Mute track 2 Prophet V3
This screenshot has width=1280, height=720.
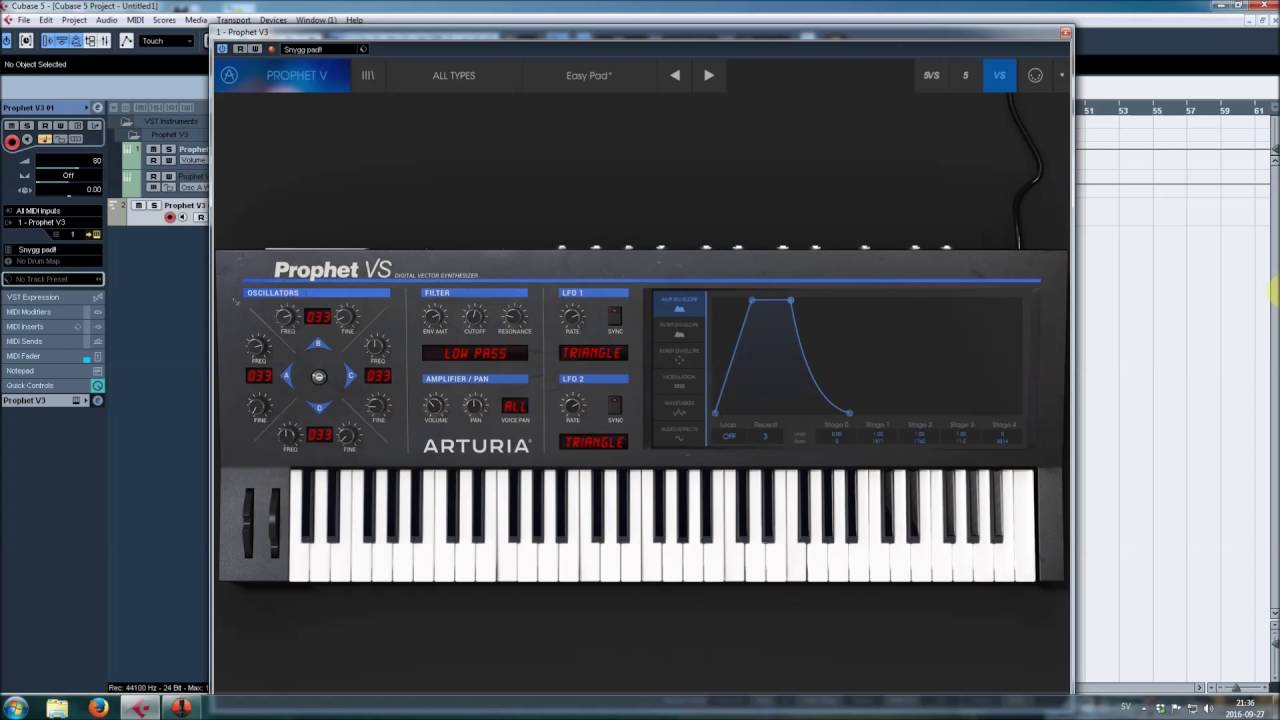139,205
